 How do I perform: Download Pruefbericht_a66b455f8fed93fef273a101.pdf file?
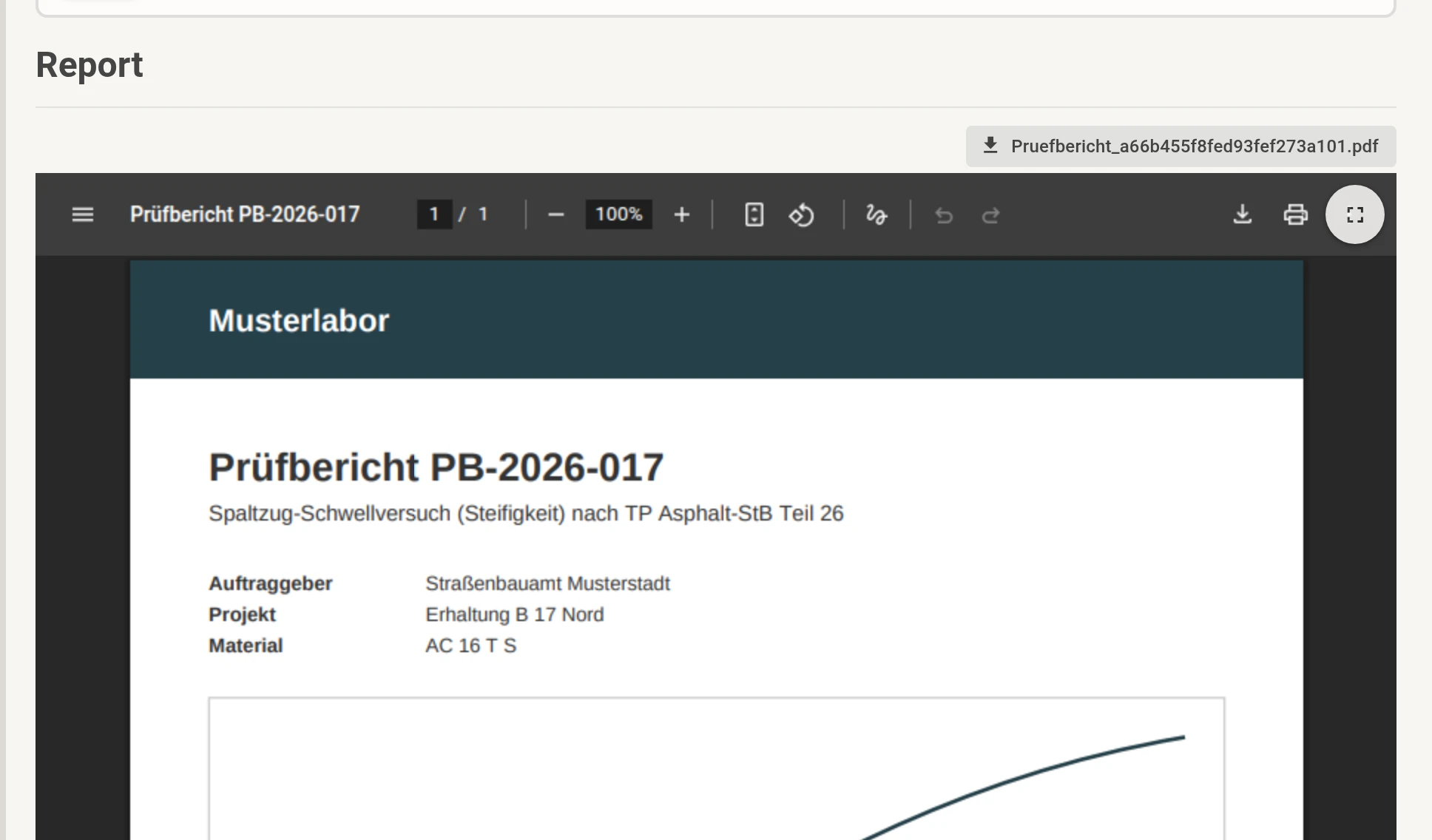pyautogui.click(x=1181, y=146)
